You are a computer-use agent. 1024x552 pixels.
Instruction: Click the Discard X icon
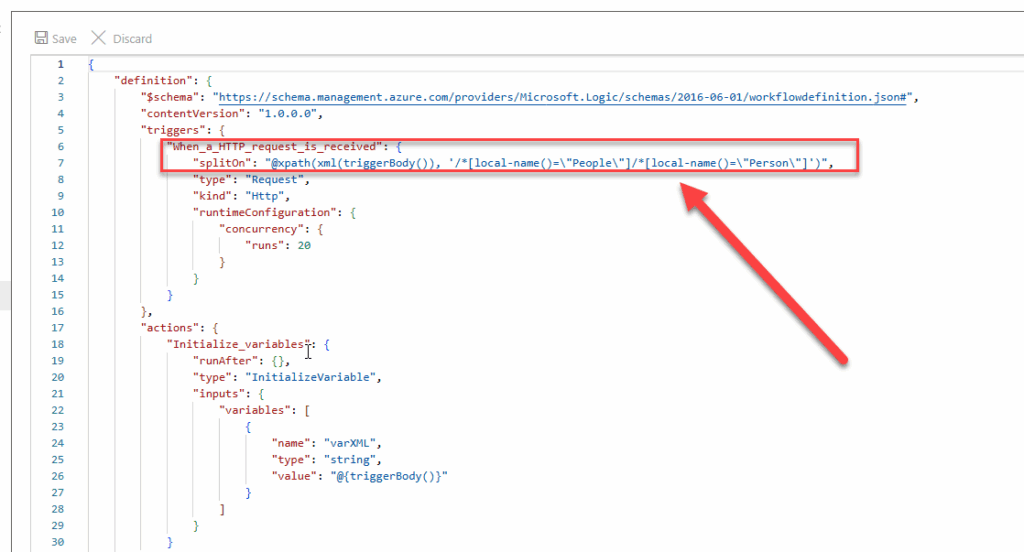coord(99,38)
